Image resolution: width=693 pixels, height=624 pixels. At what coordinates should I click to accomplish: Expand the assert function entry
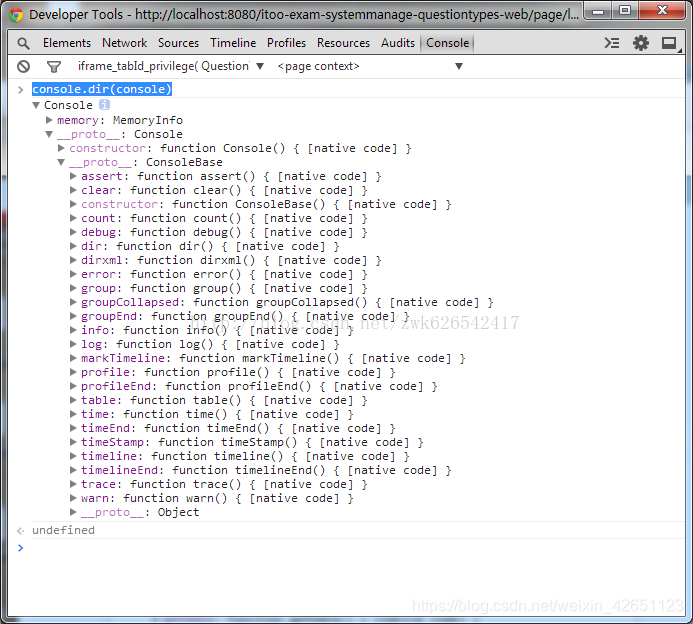point(73,176)
